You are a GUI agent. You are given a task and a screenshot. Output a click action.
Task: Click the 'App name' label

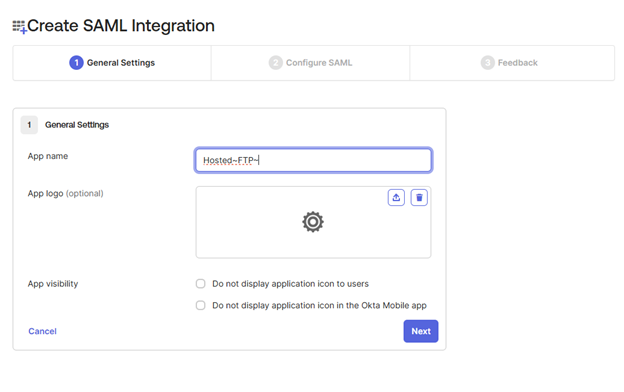(x=48, y=156)
